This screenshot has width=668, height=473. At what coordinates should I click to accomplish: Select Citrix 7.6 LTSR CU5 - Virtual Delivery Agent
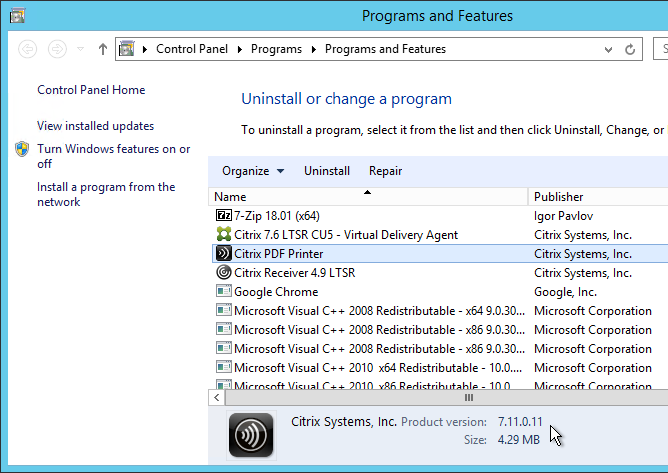(x=346, y=235)
